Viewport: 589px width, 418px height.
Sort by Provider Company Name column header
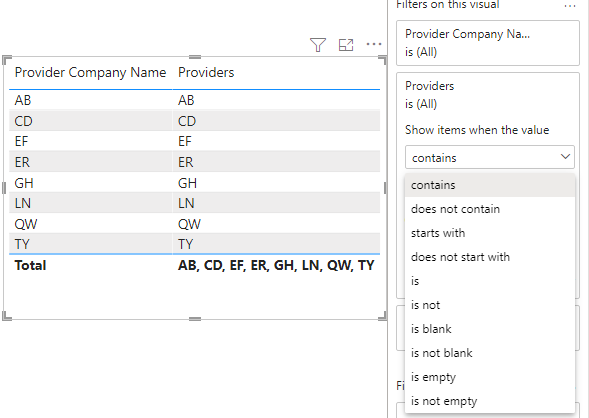(90, 72)
